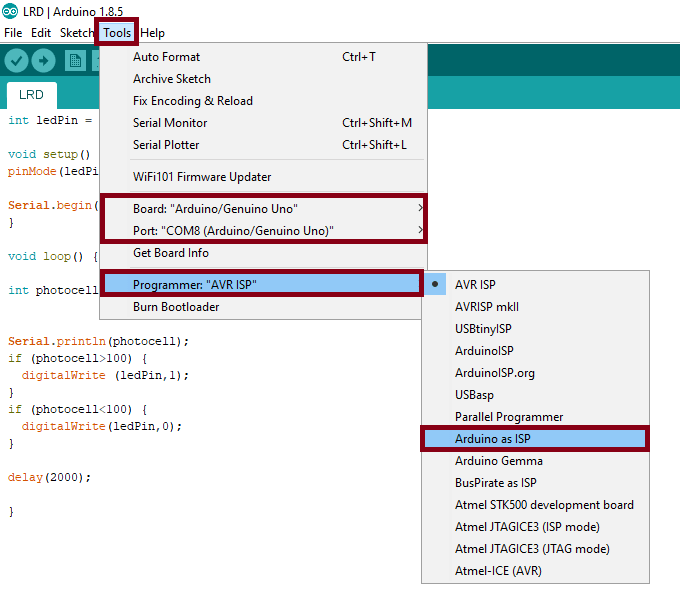Select ArduinoISP.org programmer
This screenshot has height=598, width=680.
(x=536, y=373)
